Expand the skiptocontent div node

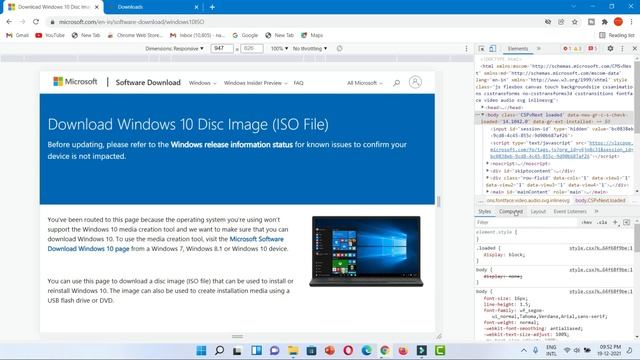tap(487, 171)
